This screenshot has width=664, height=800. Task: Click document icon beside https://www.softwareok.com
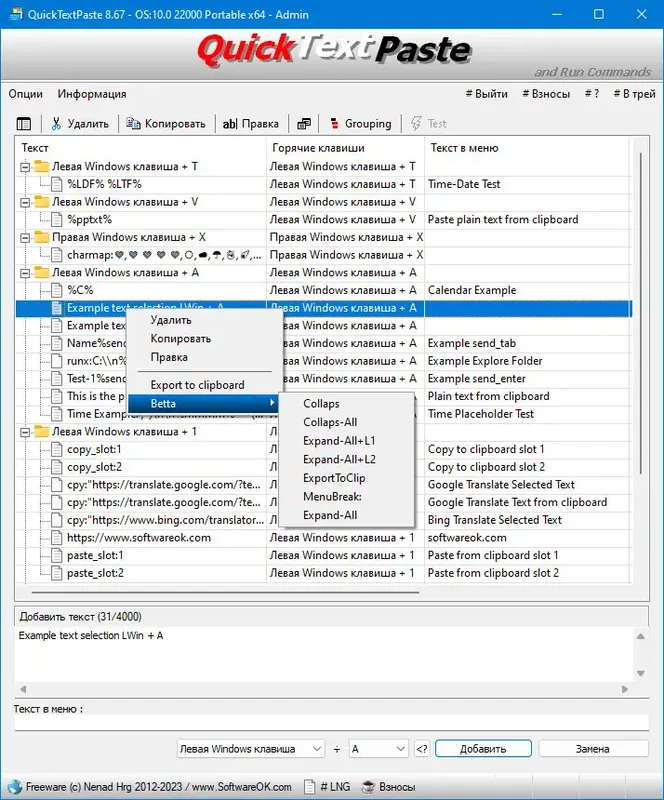click(x=57, y=538)
